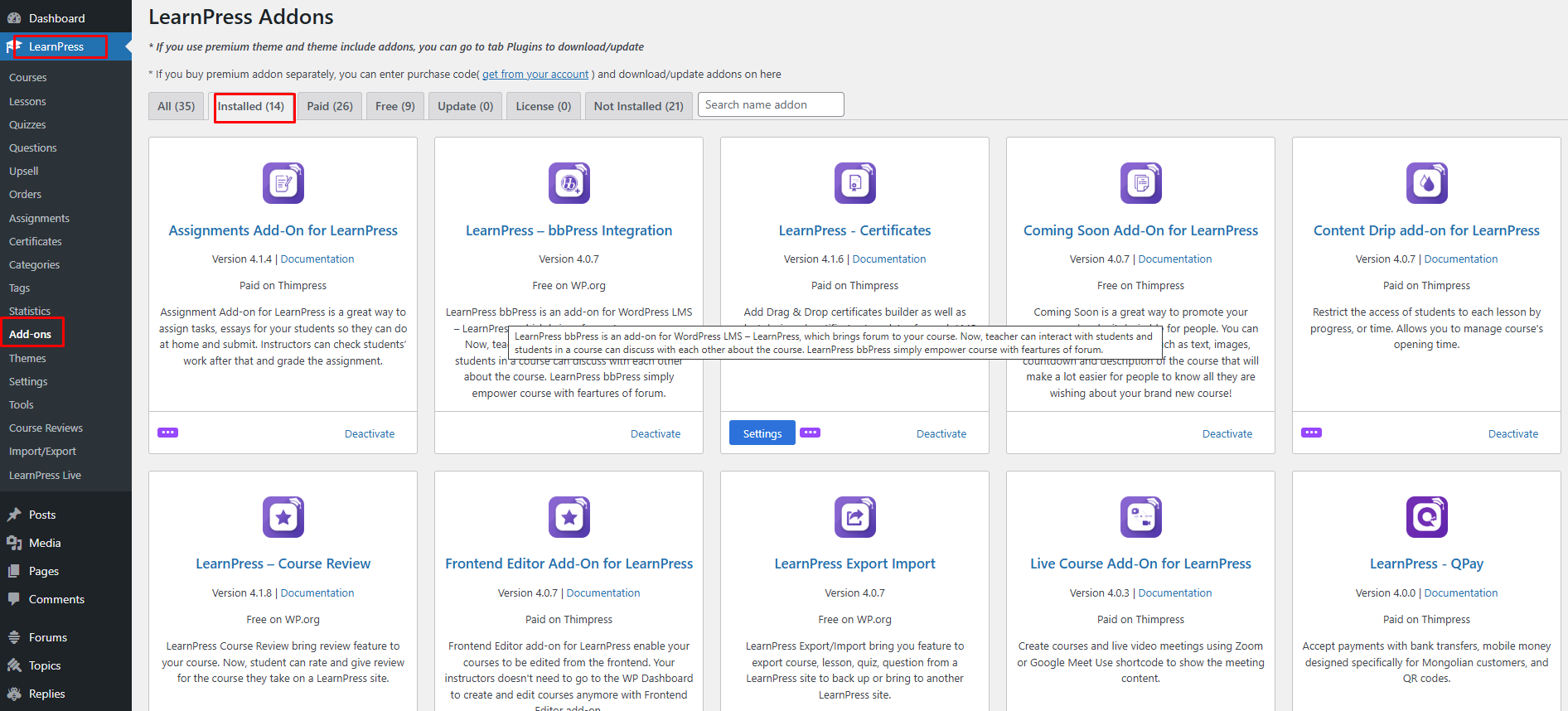The width and height of the screenshot is (1568, 711).
Task: Click the LearnPress QPay add-on icon
Action: tap(1426, 517)
